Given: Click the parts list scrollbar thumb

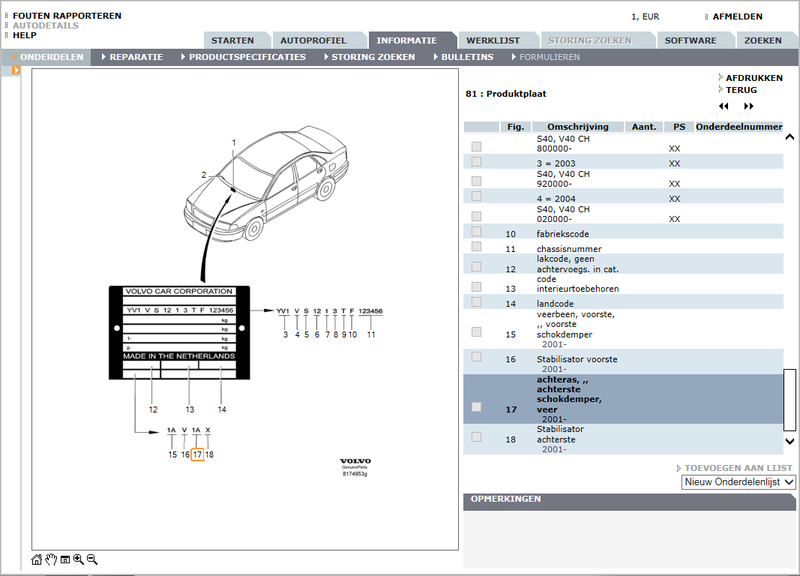Looking at the screenshot, I should 789,400.
